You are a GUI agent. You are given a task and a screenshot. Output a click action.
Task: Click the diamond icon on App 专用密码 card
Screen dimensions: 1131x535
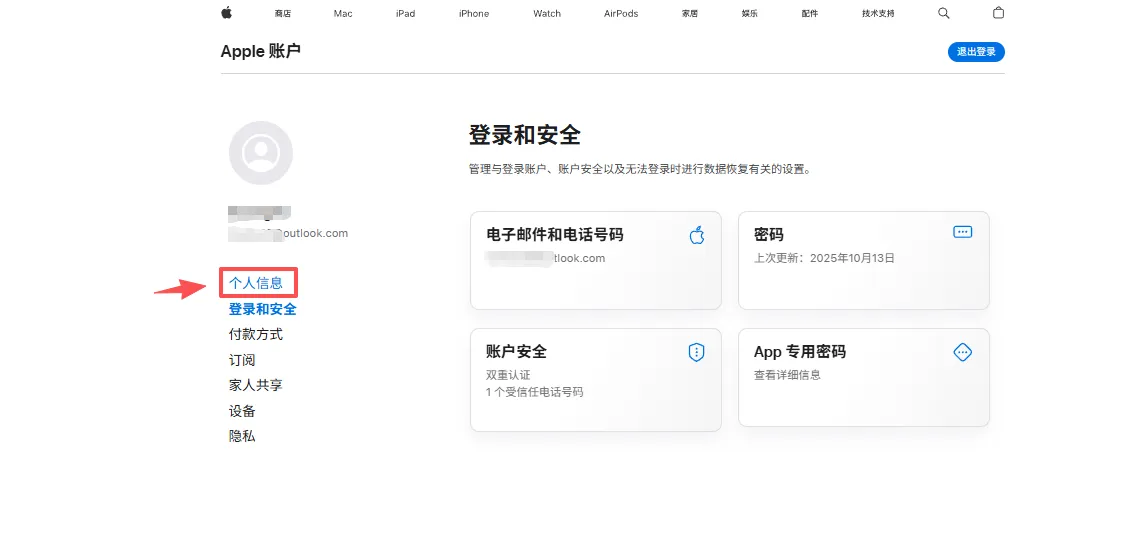coord(963,352)
